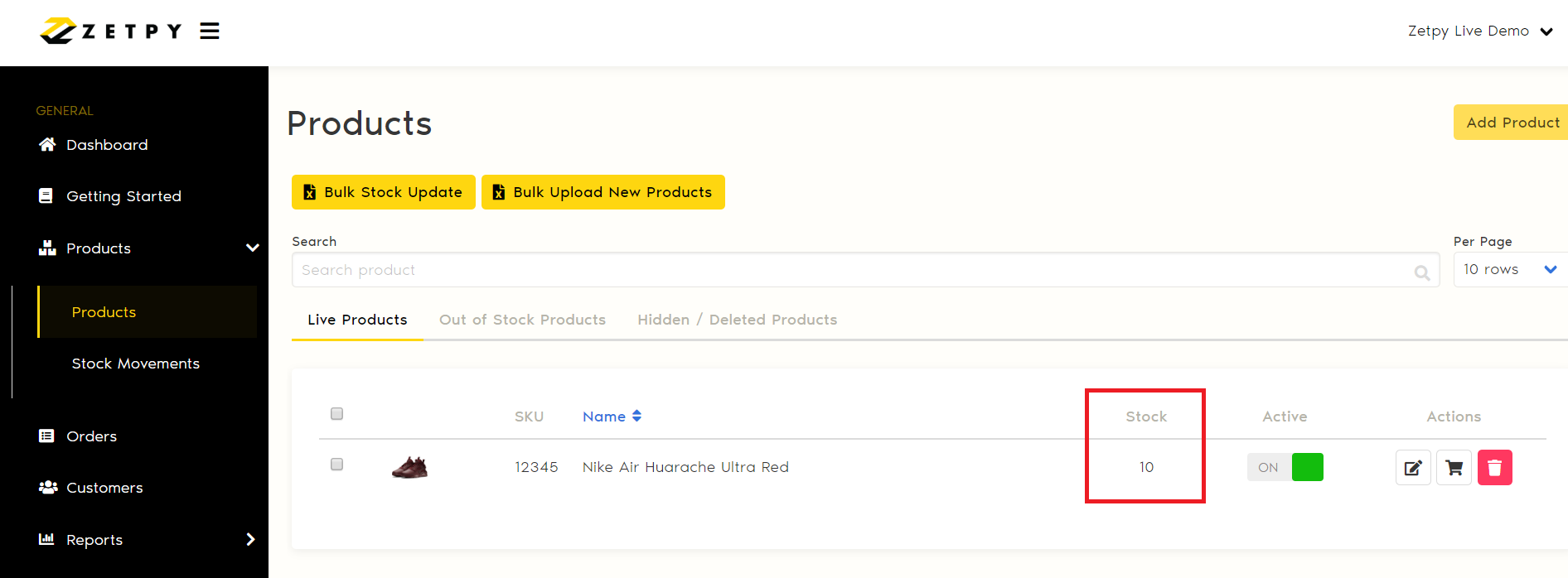Viewport: 1568px width, 578px height.
Task: Open Customers from the sidebar
Action: click(104, 488)
